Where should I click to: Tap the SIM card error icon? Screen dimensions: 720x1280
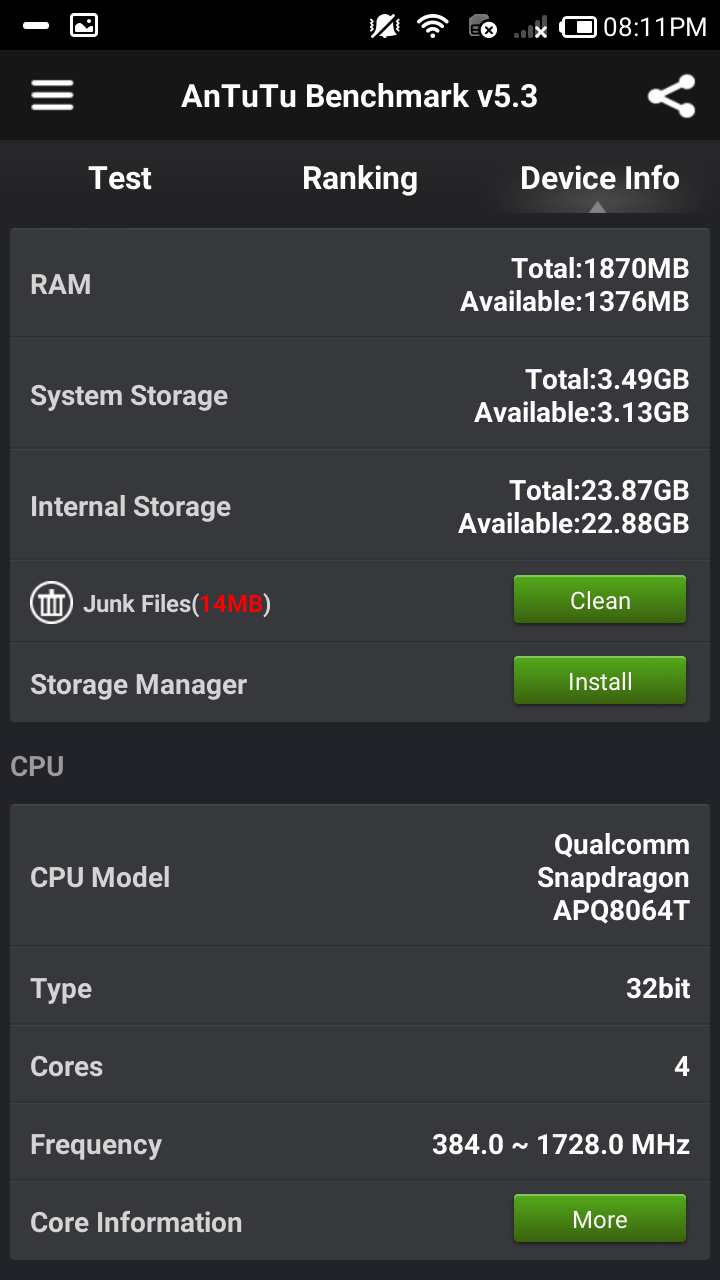[x=482, y=27]
